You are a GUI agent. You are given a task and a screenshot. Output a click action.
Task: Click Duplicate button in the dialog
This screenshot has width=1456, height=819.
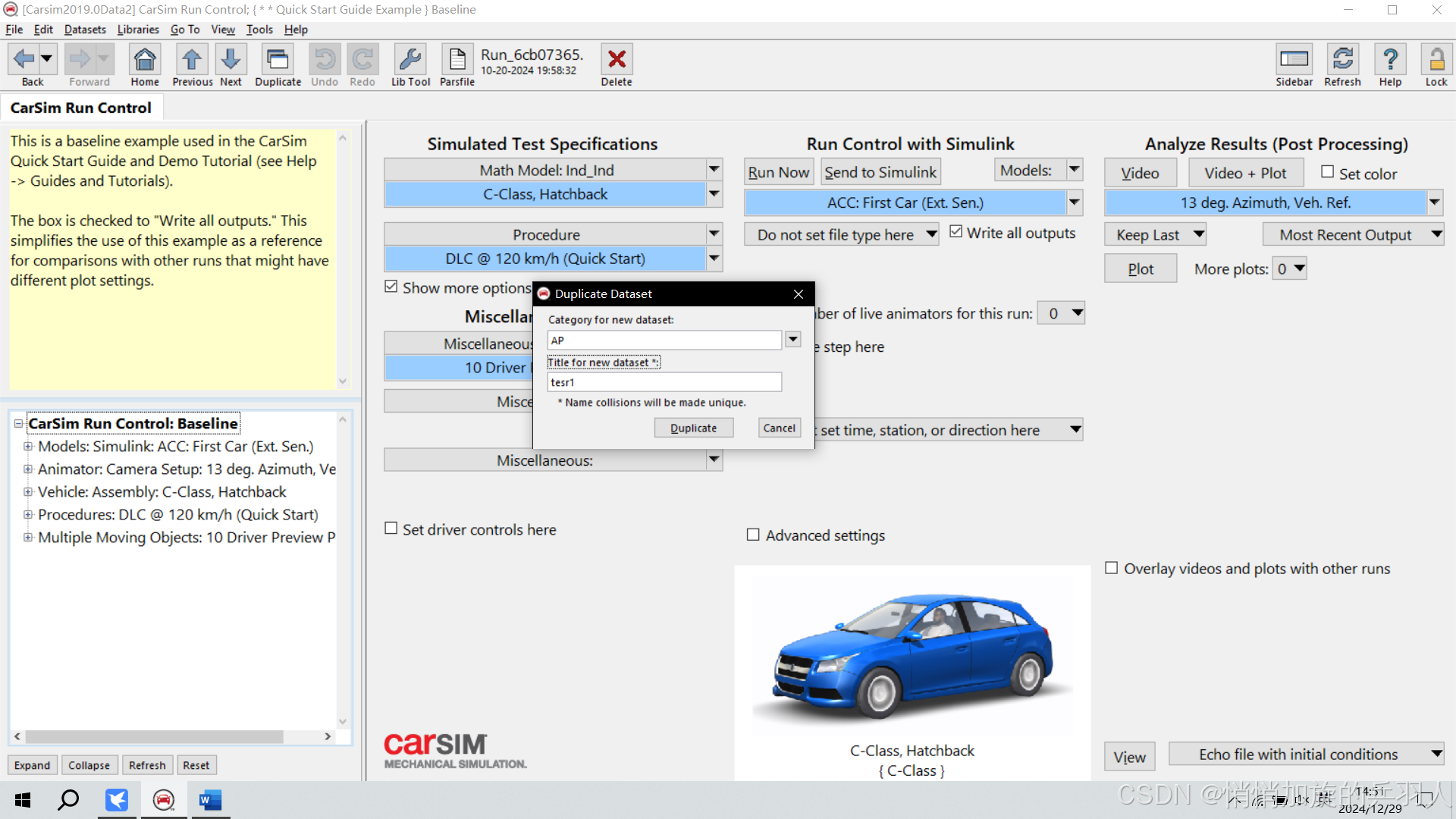(693, 428)
